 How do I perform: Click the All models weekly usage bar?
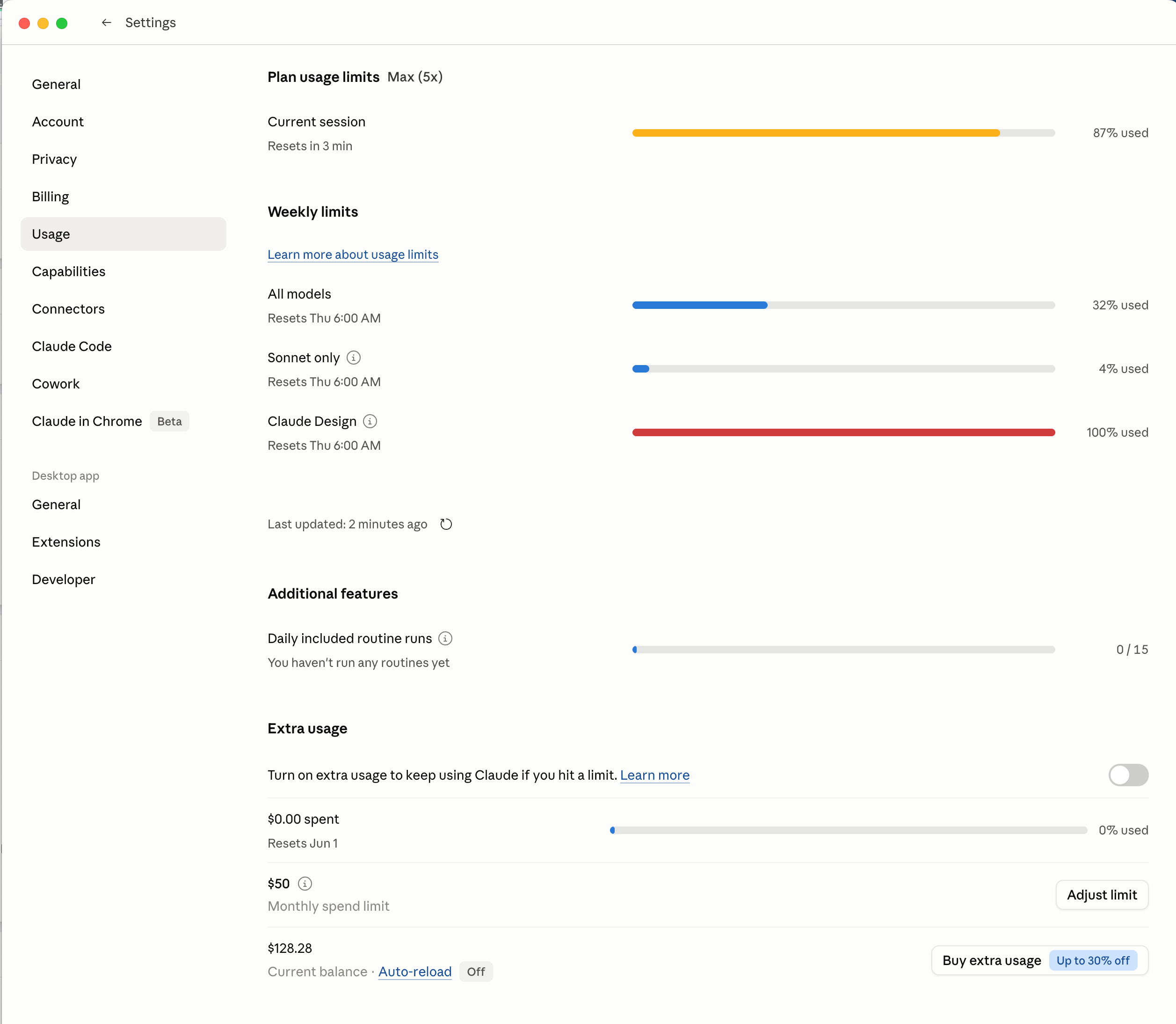[843, 305]
